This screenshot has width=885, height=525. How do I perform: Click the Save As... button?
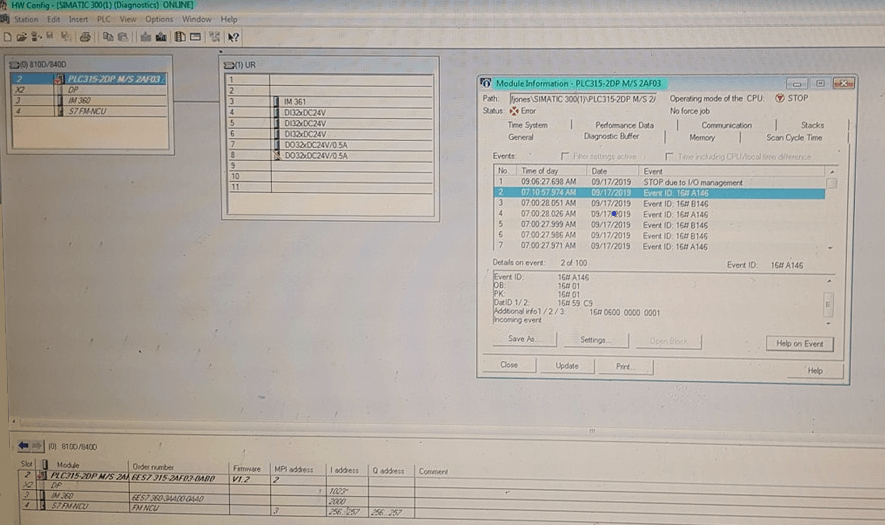click(x=524, y=339)
